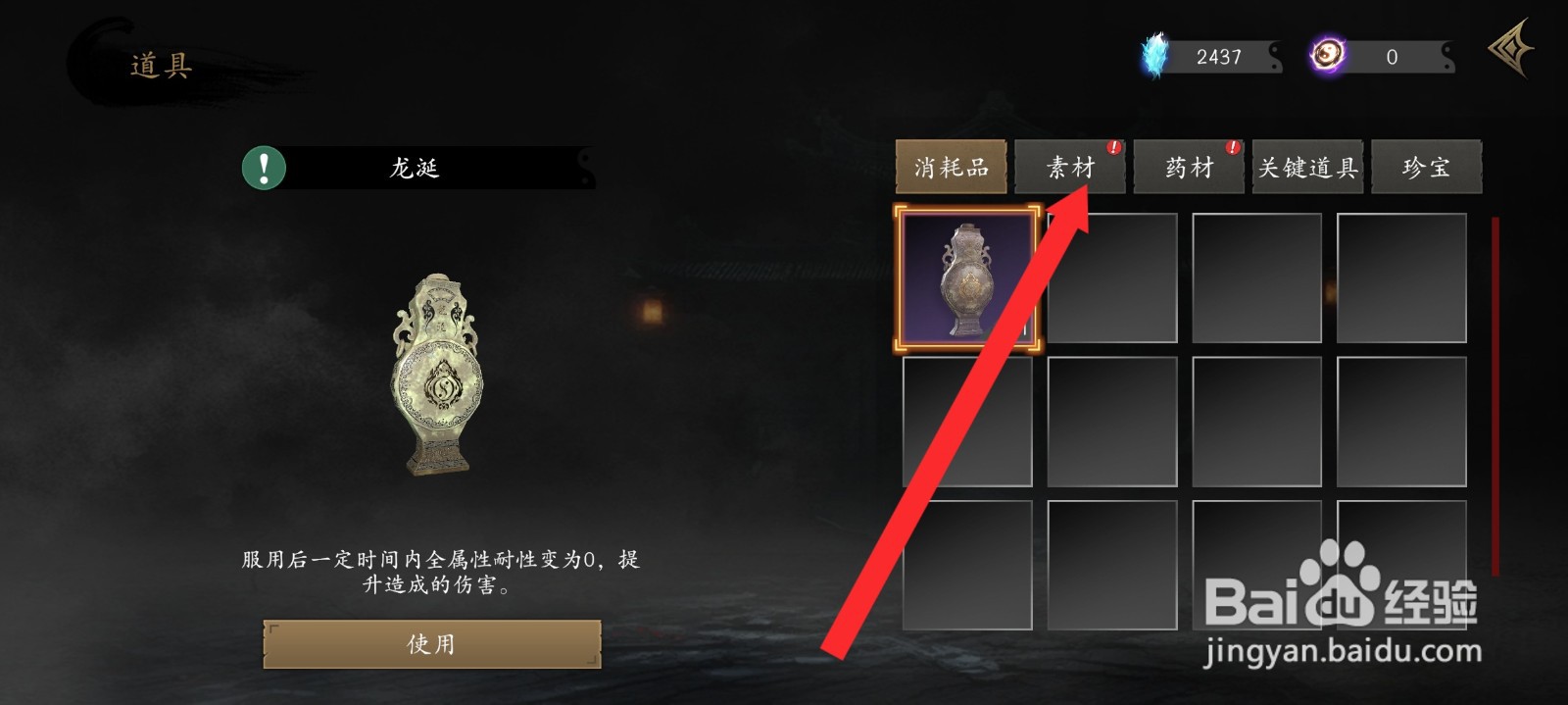Open the 关键道具 tab
This screenshot has width=1568, height=705.
pyautogui.click(x=1307, y=167)
